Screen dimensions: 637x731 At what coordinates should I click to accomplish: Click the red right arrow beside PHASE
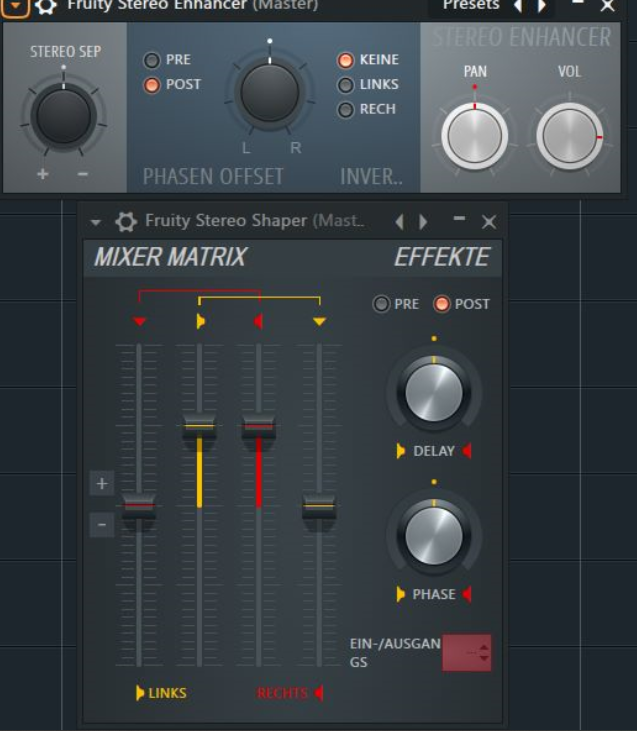coord(467,594)
